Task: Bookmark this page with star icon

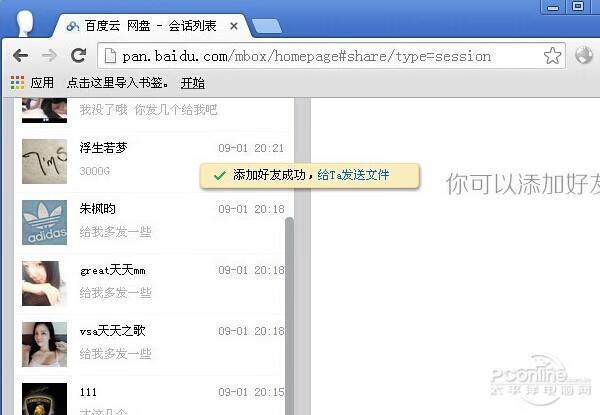Action: 552,56
